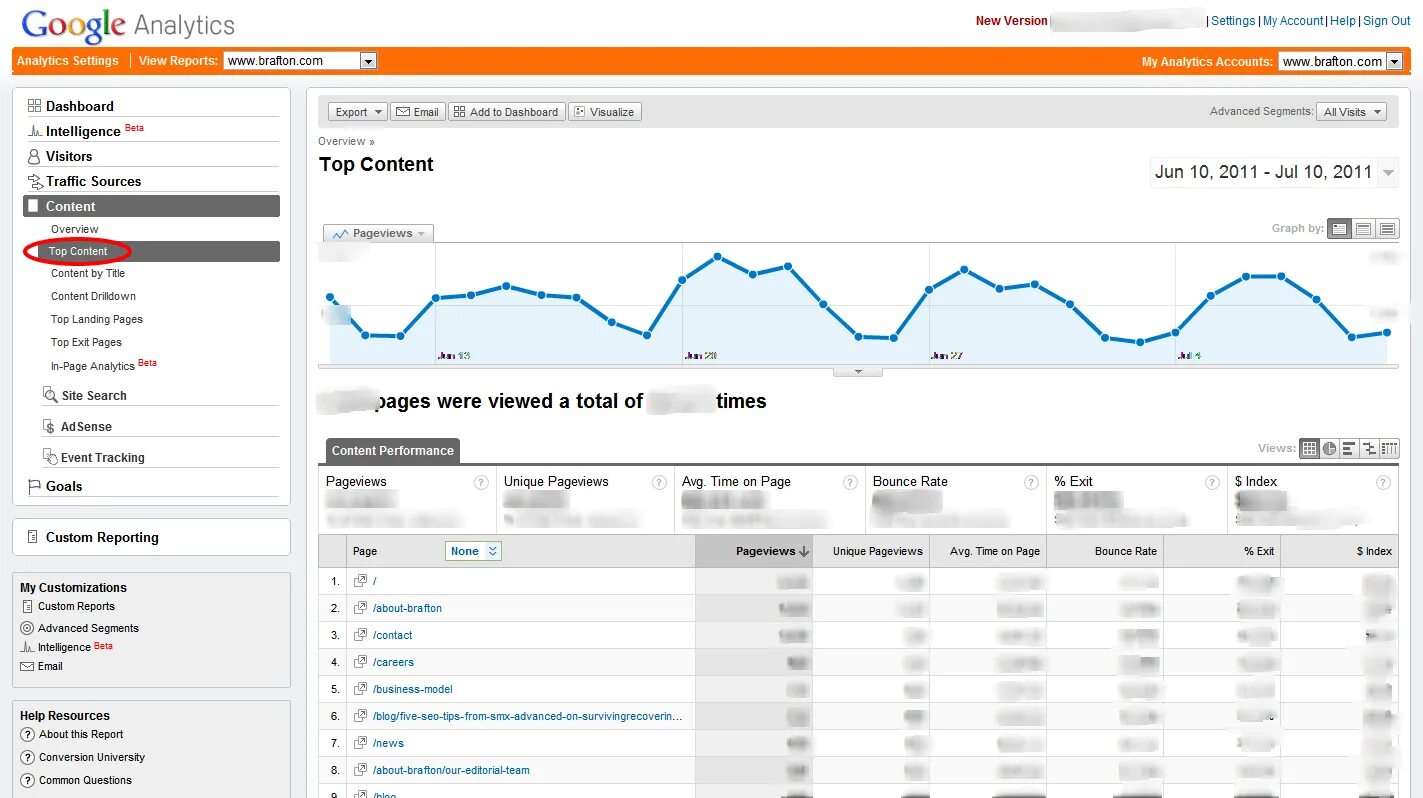Click the Unique Pageviews help icon
1423x798 pixels.
[659, 482]
